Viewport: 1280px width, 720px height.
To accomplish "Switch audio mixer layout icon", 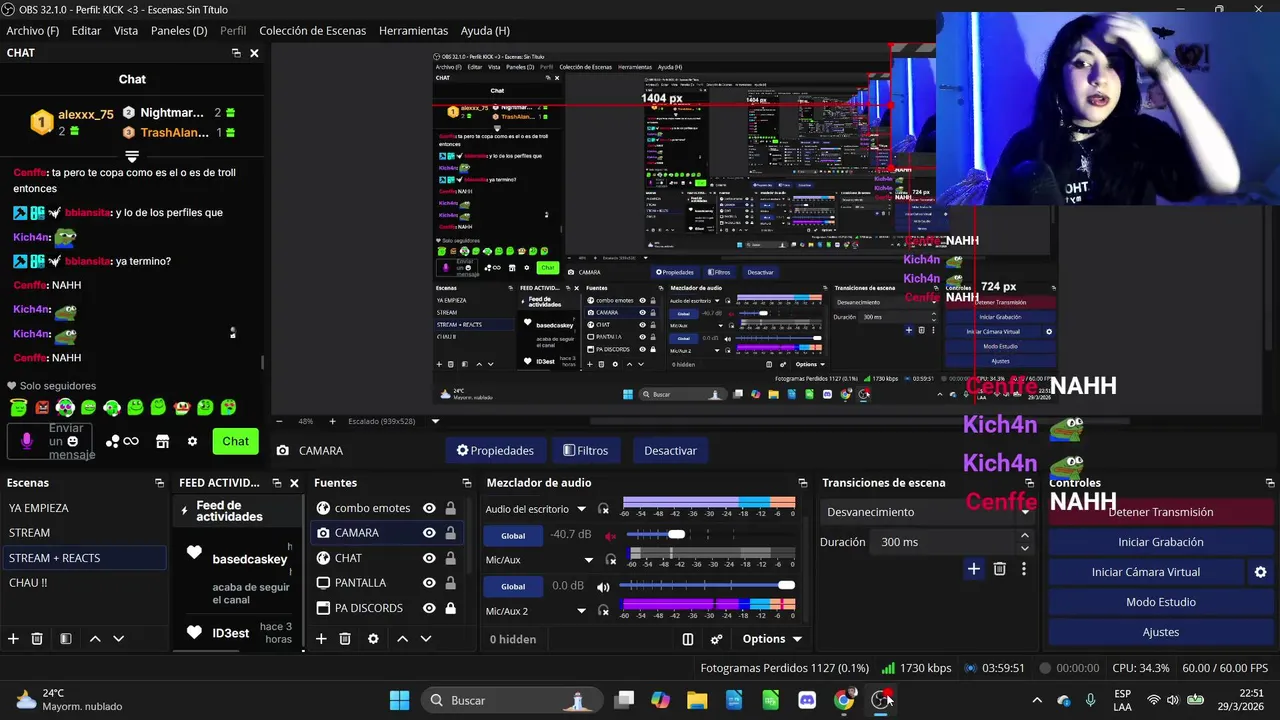I will [x=688, y=639].
